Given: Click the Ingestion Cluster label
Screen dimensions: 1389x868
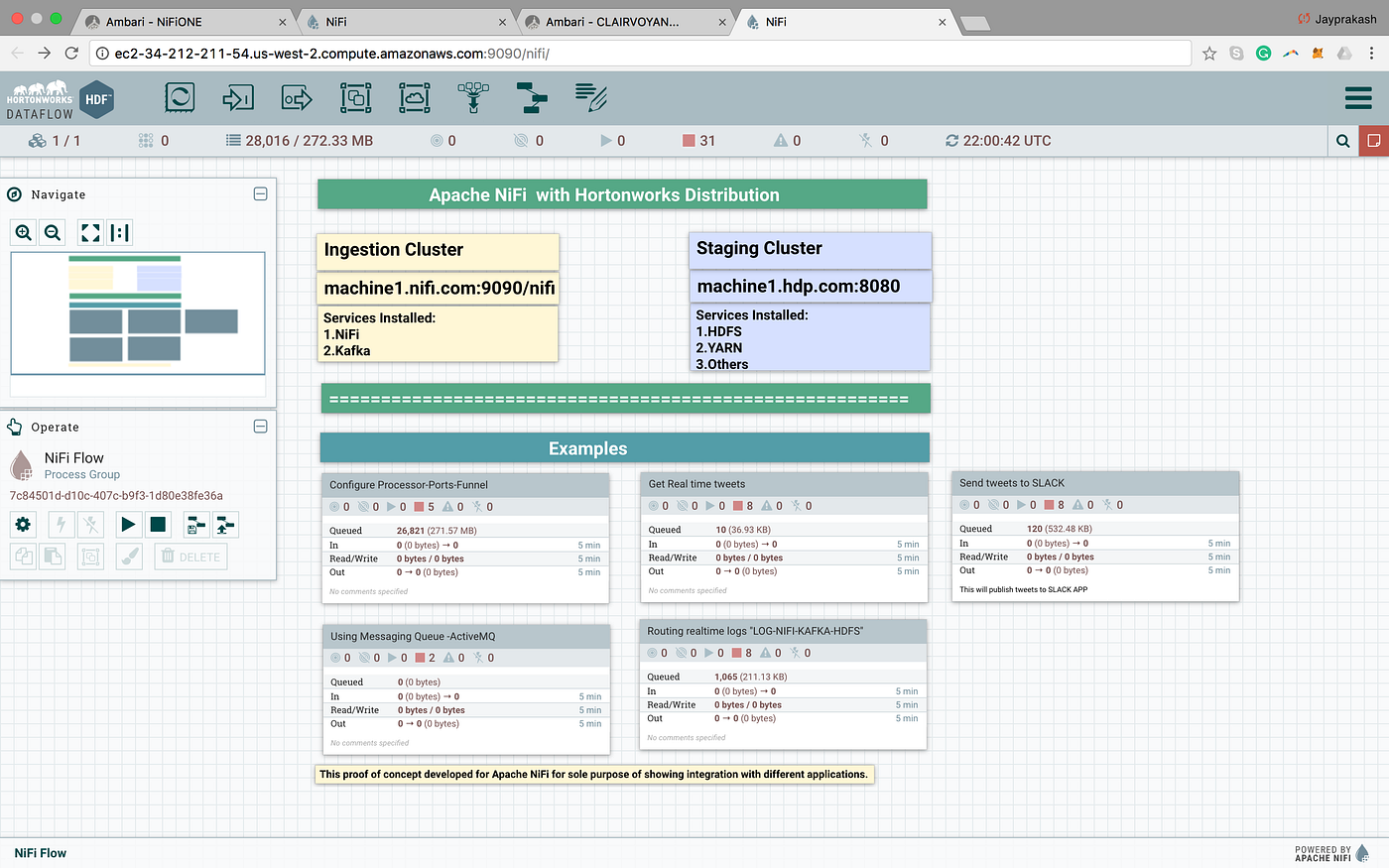Looking at the screenshot, I should (438, 251).
